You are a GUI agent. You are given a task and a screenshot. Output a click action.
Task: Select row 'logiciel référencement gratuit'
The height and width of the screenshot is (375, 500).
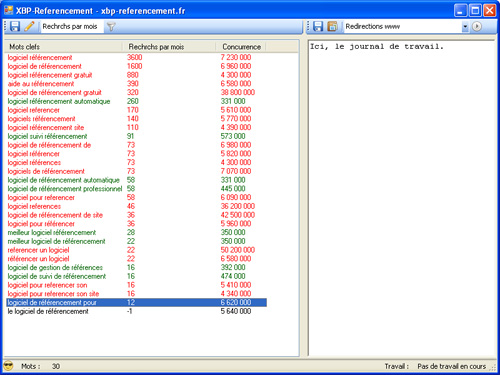point(136,75)
